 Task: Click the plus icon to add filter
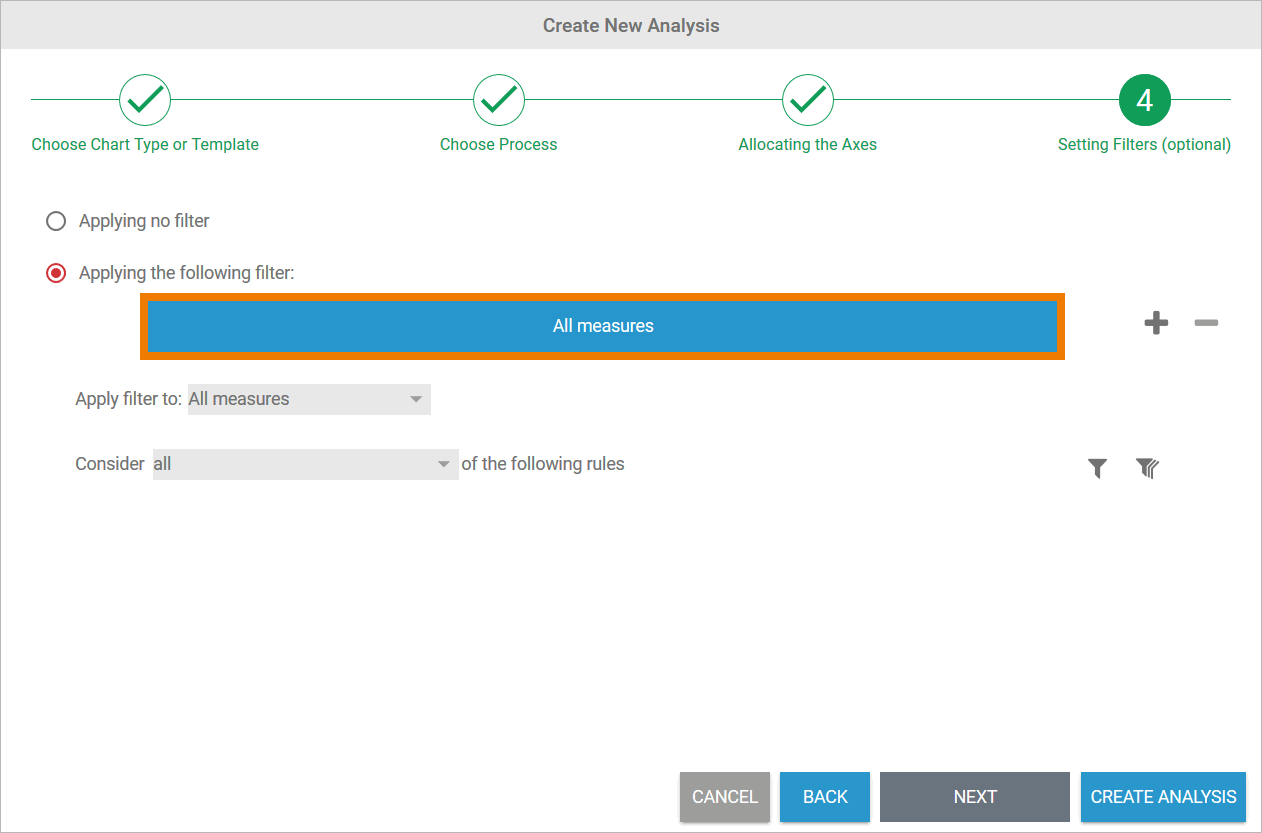coord(1156,323)
